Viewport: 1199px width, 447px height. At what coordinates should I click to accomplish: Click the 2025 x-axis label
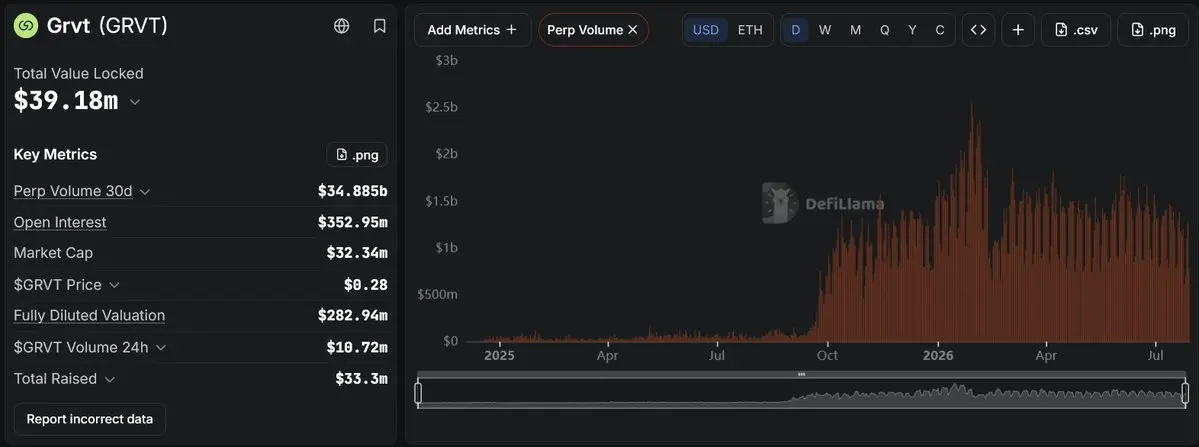click(499, 356)
